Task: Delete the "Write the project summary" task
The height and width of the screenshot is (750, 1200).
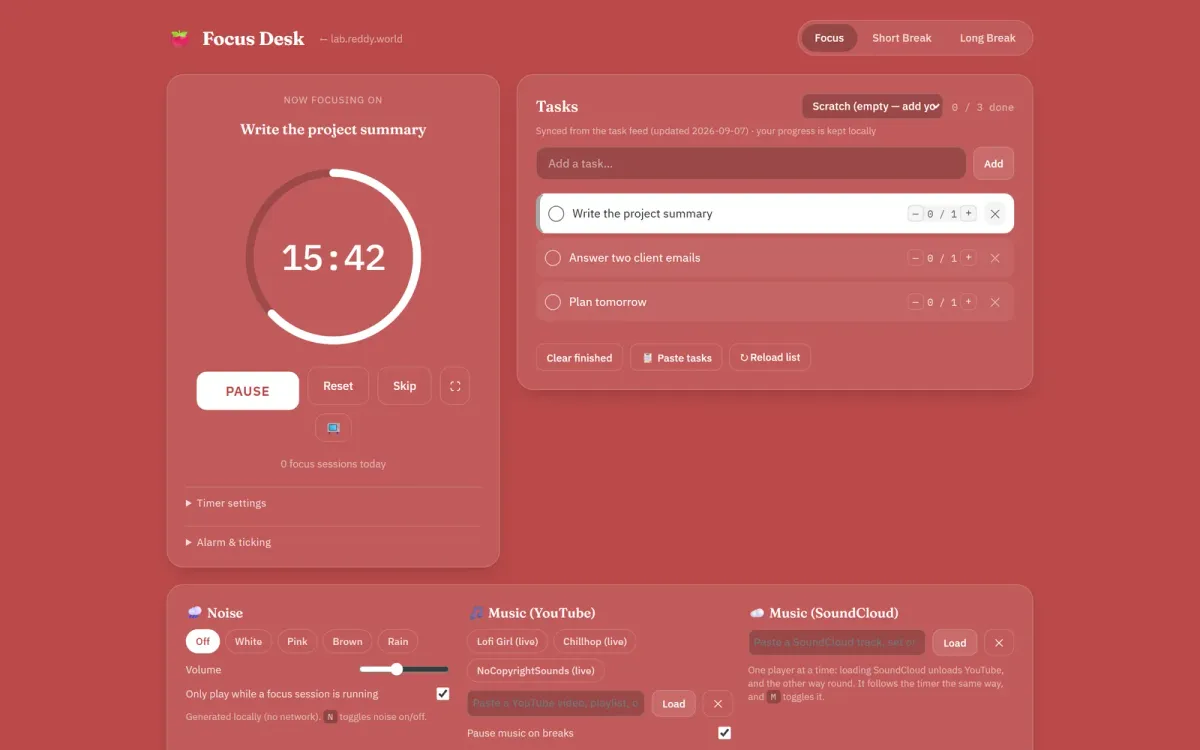Action: tap(995, 214)
